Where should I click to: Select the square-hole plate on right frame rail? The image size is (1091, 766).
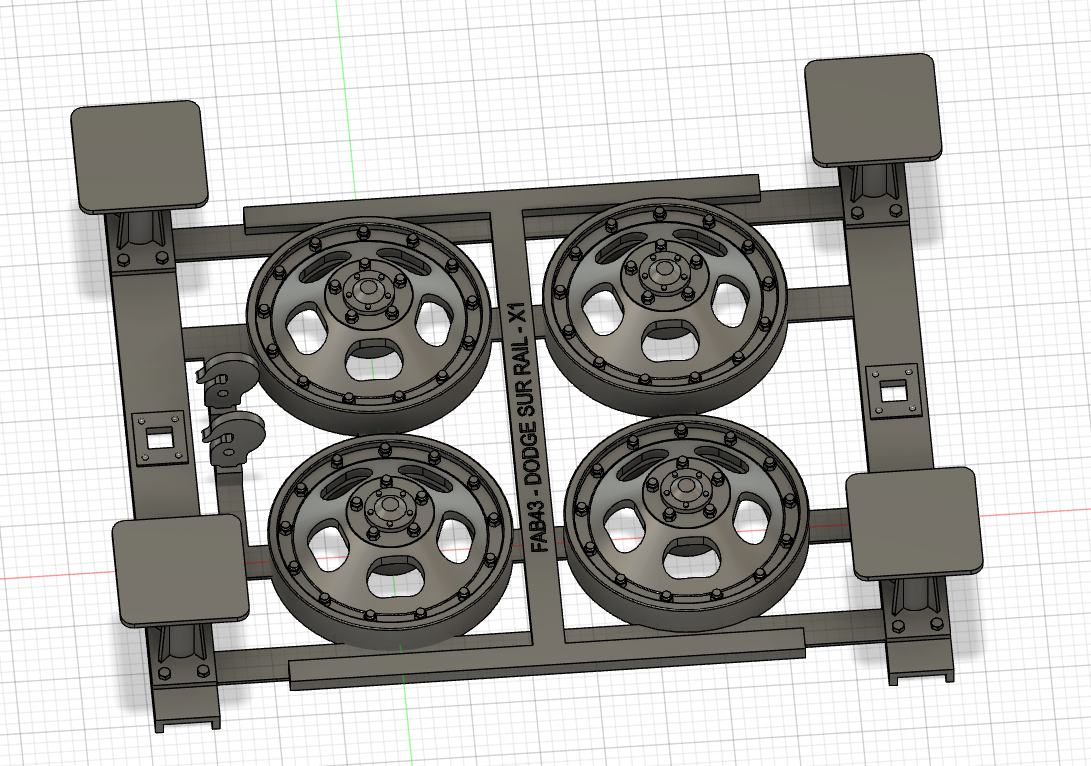coord(894,392)
